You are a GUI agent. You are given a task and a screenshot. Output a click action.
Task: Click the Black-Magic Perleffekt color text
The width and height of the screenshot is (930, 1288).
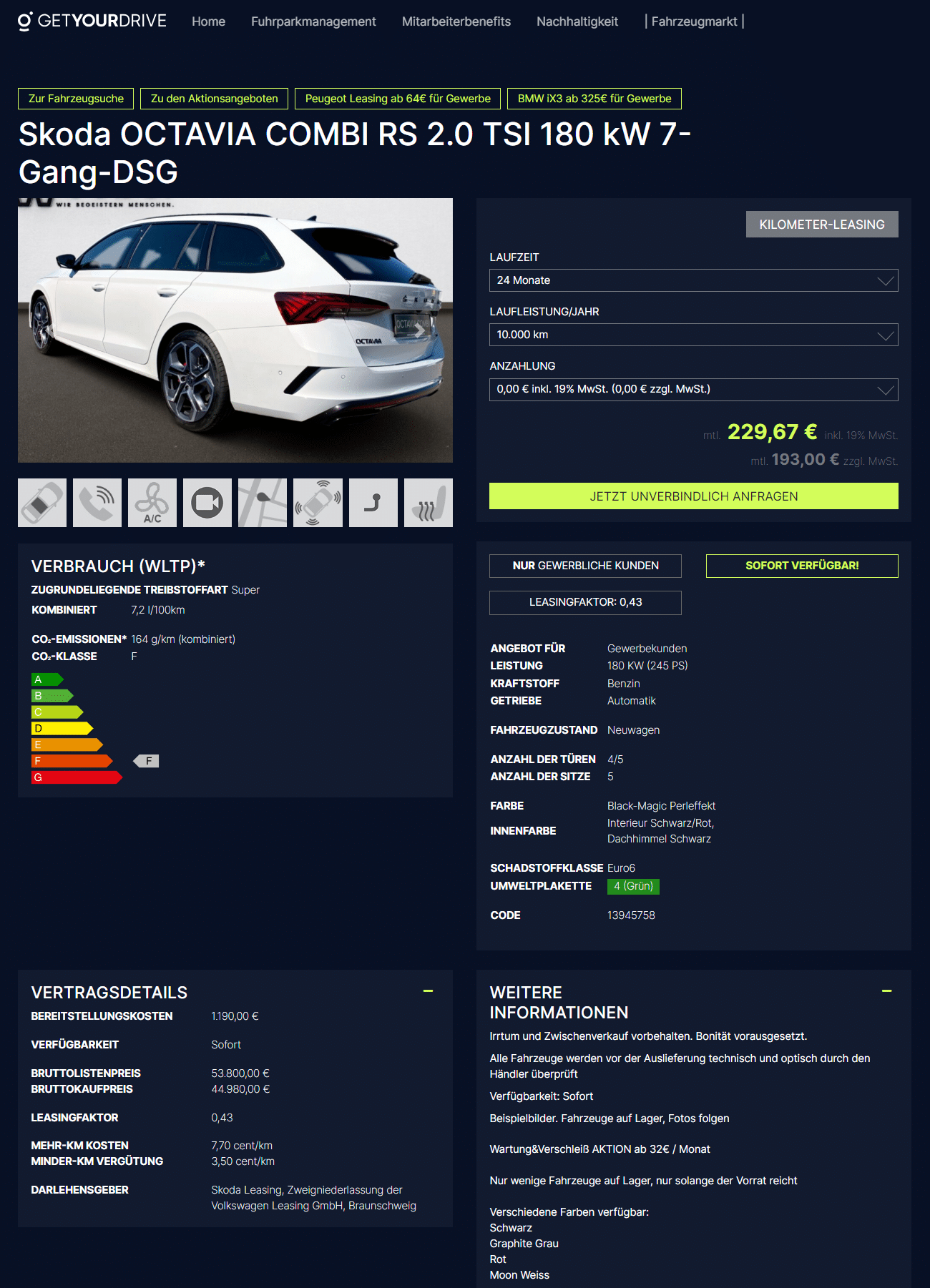coord(661,806)
